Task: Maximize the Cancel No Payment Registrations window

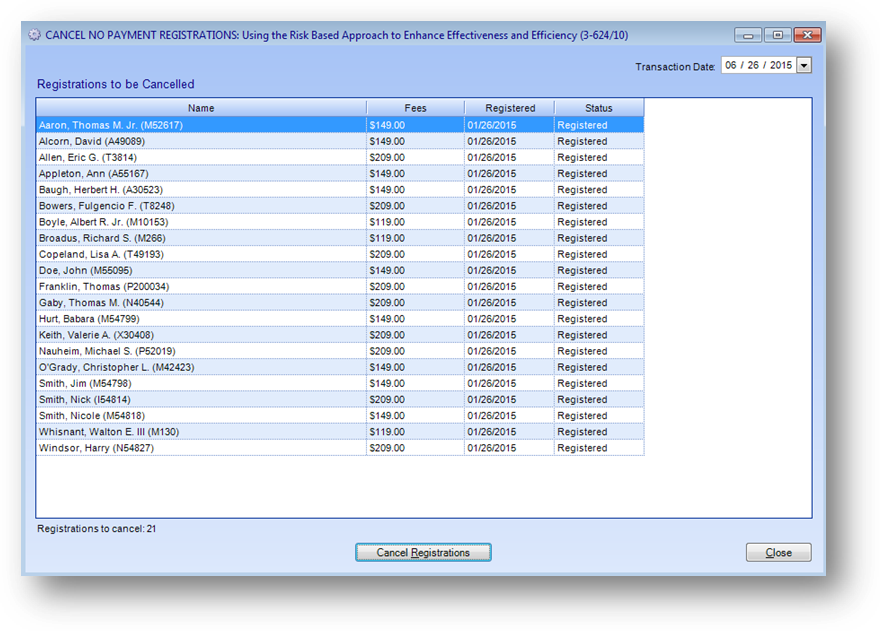Action: point(778,35)
